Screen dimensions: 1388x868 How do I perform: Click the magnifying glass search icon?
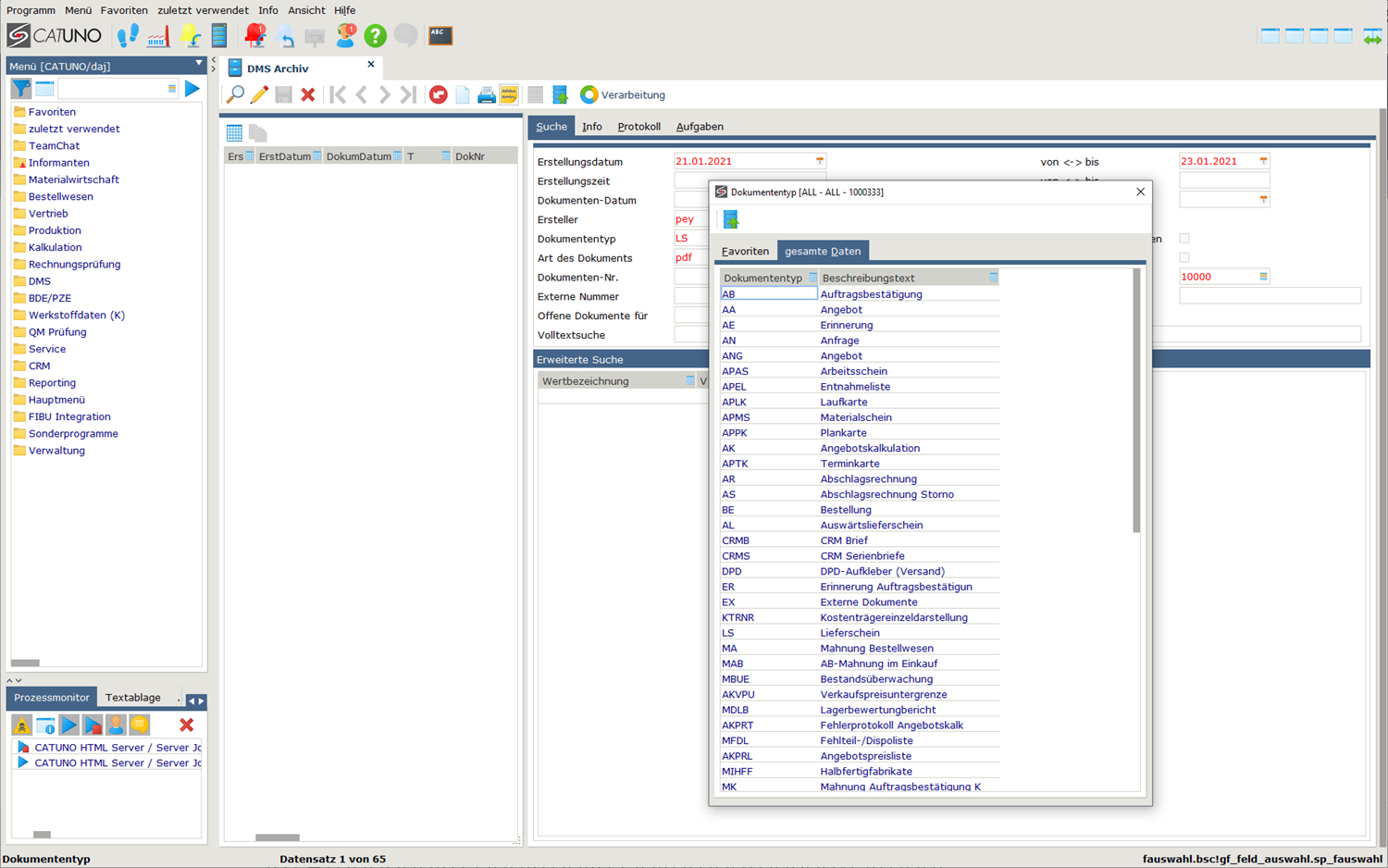click(235, 94)
